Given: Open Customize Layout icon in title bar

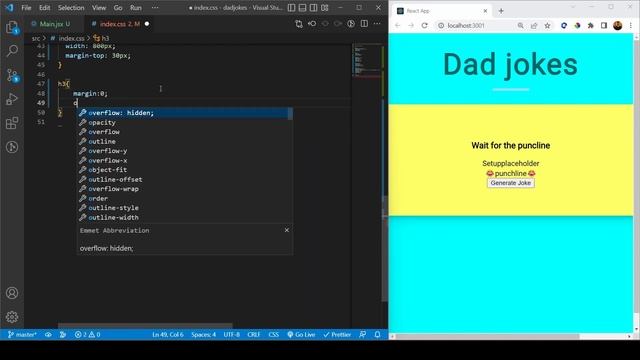Looking at the screenshot, I should 324,8.
